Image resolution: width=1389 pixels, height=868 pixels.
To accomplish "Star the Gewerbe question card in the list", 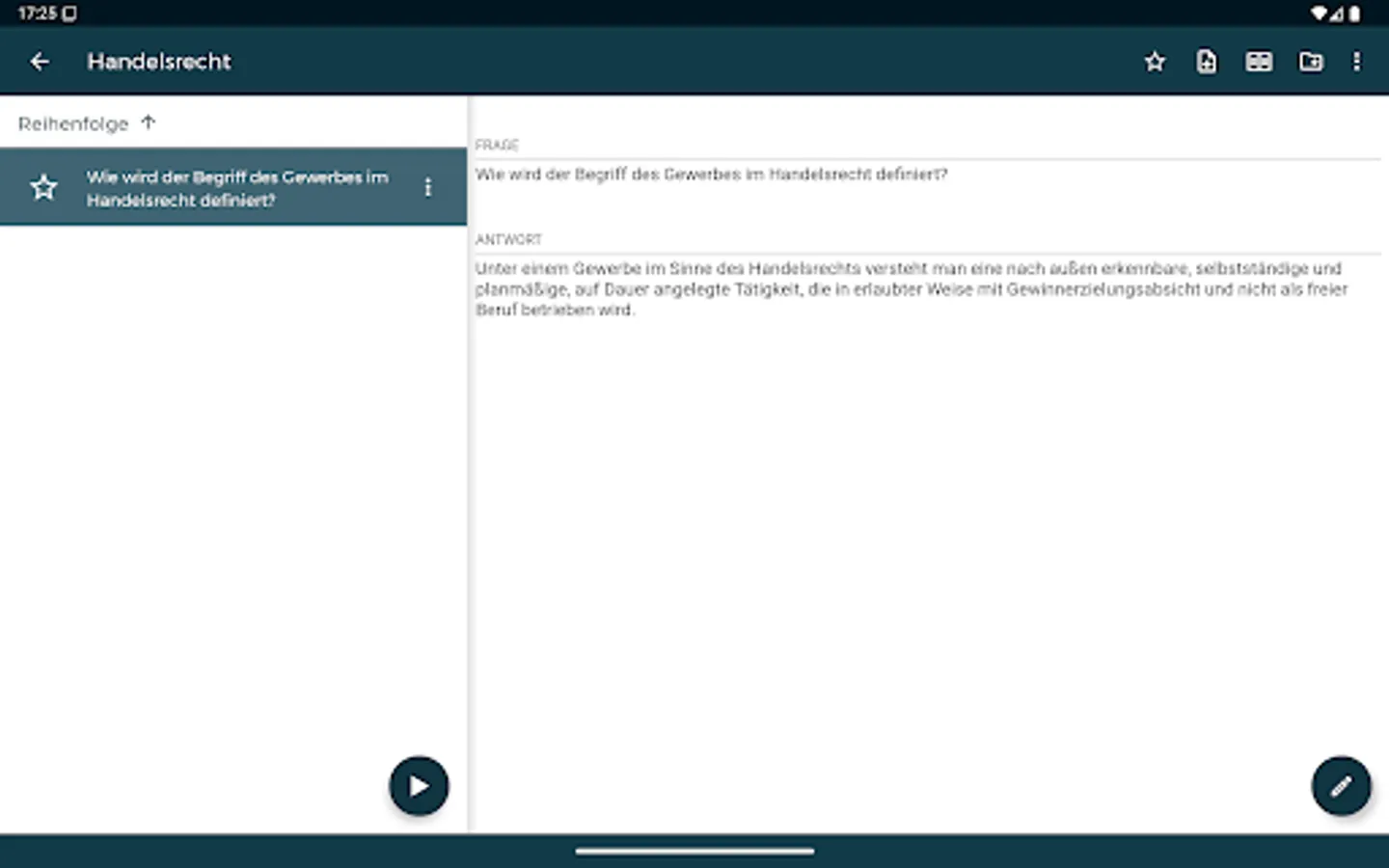I will (x=43, y=187).
